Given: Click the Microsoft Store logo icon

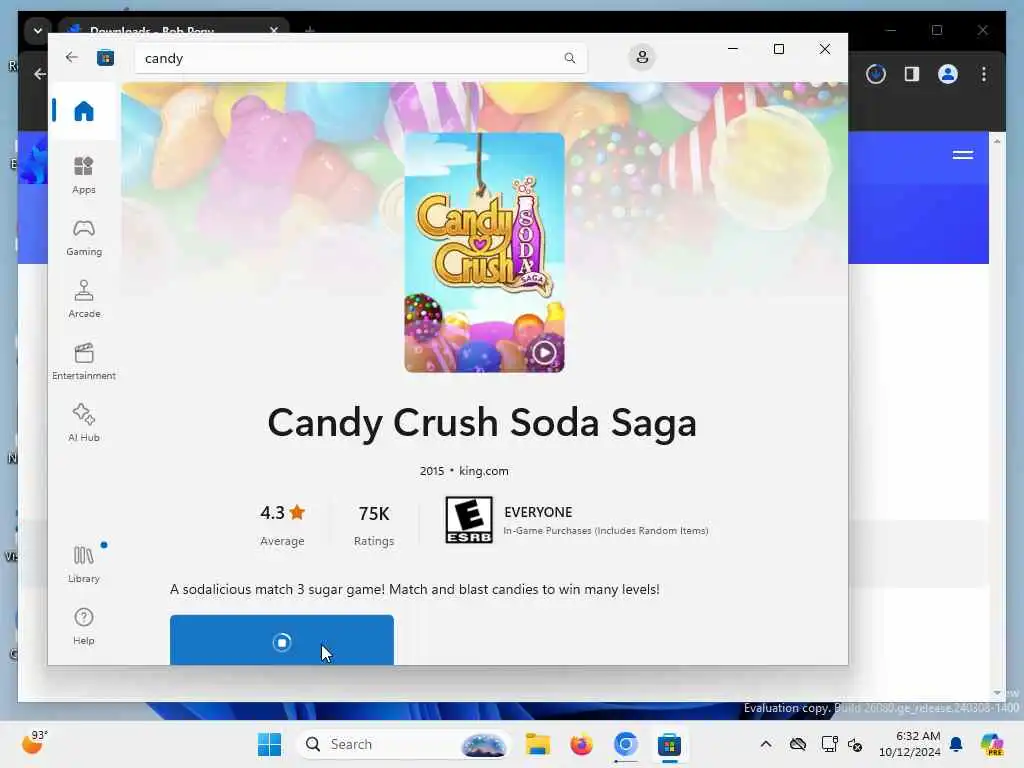Looking at the screenshot, I should point(105,58).
